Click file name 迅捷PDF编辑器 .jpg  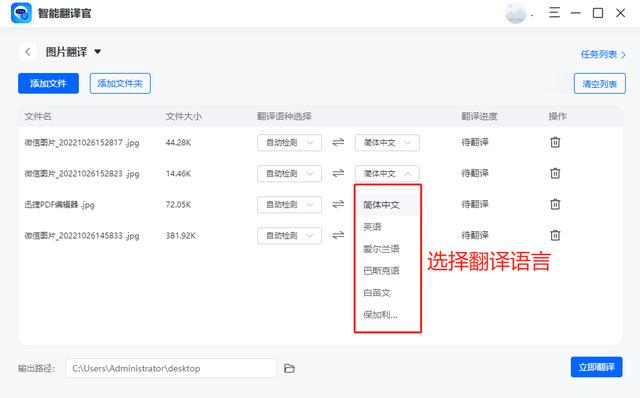pyautogui.click(x=60, y=205)
